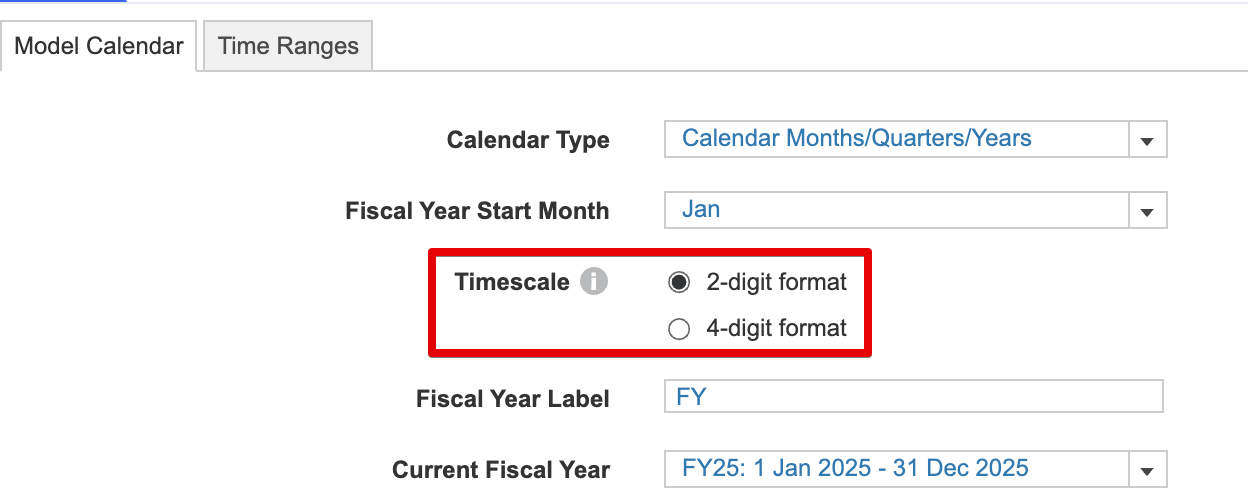This screenshot has width=1248, height=502.
Task: Click the 'Calendar Months/Quarters/Years' selected value
Action: 856,139
